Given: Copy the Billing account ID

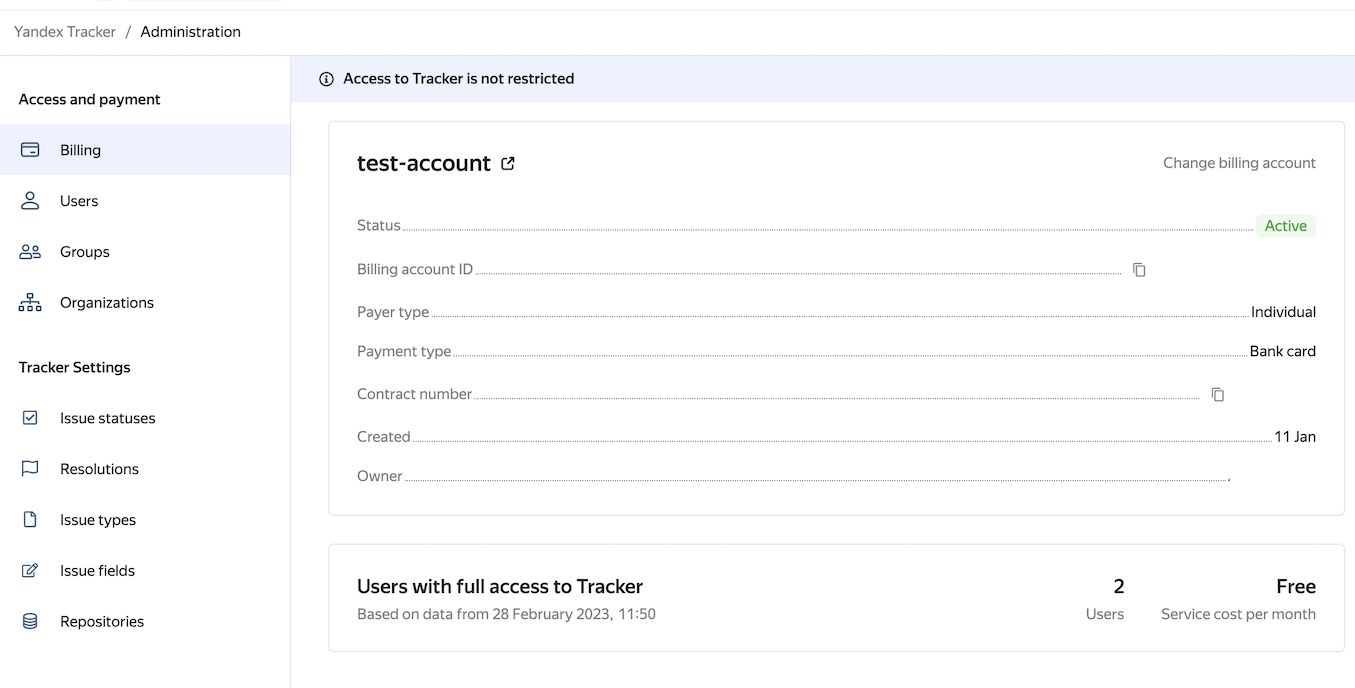Looking at the screenshot, I should click(x=1139, y=270).
